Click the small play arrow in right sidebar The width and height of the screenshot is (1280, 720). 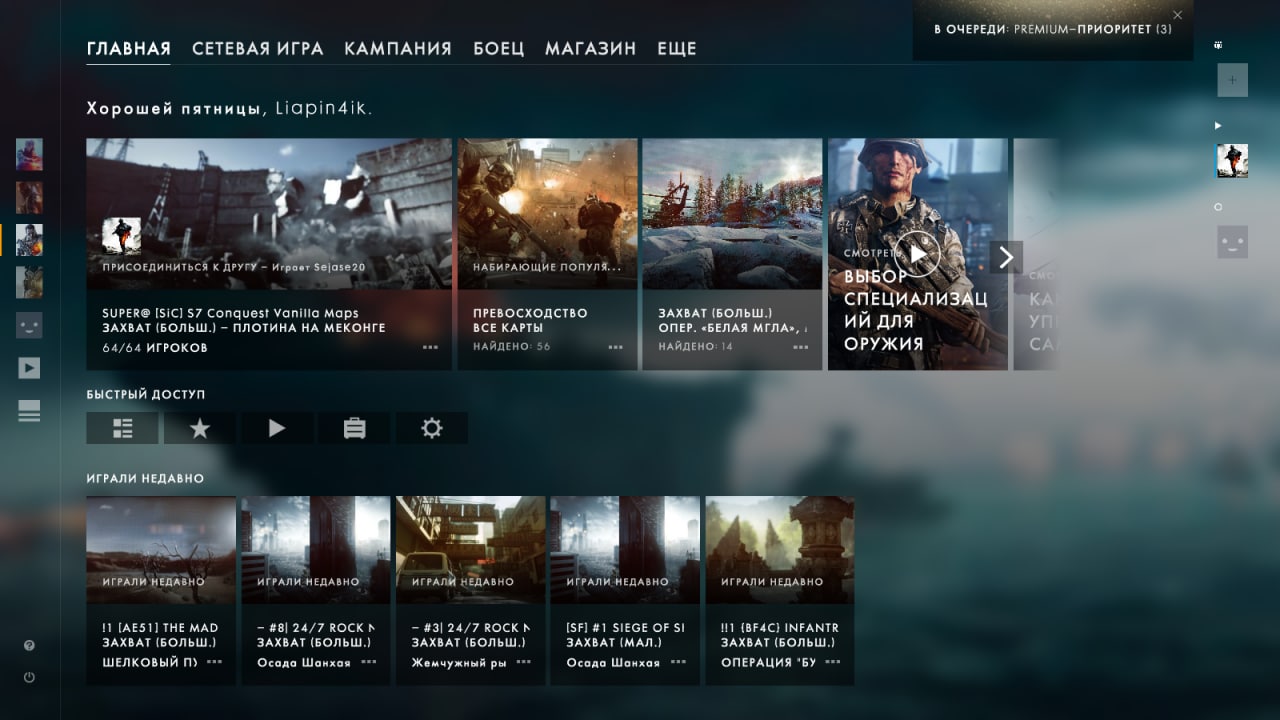click(x=1218, y=125)
